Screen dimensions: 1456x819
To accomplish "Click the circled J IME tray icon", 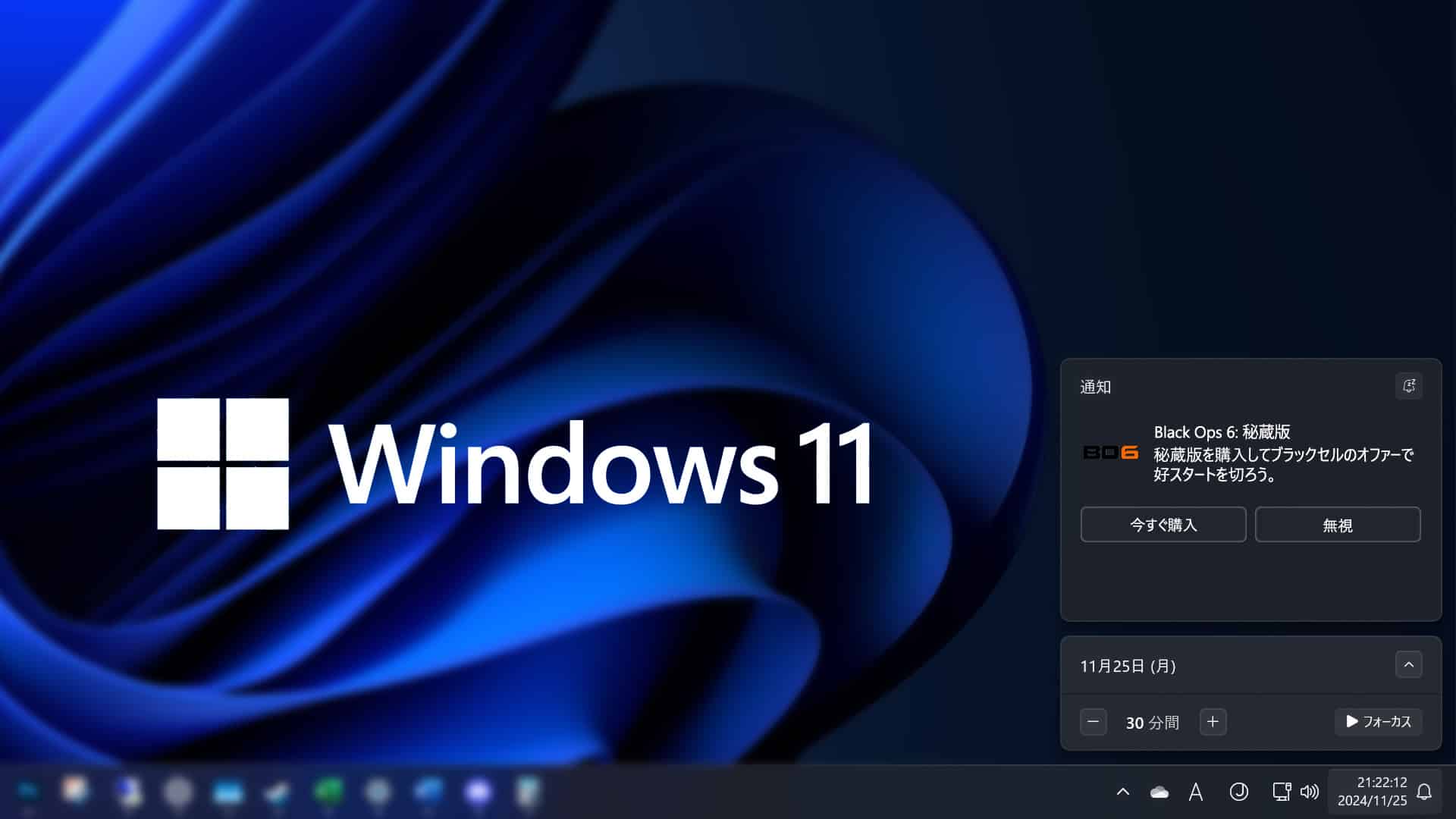I will point(1238,792).
